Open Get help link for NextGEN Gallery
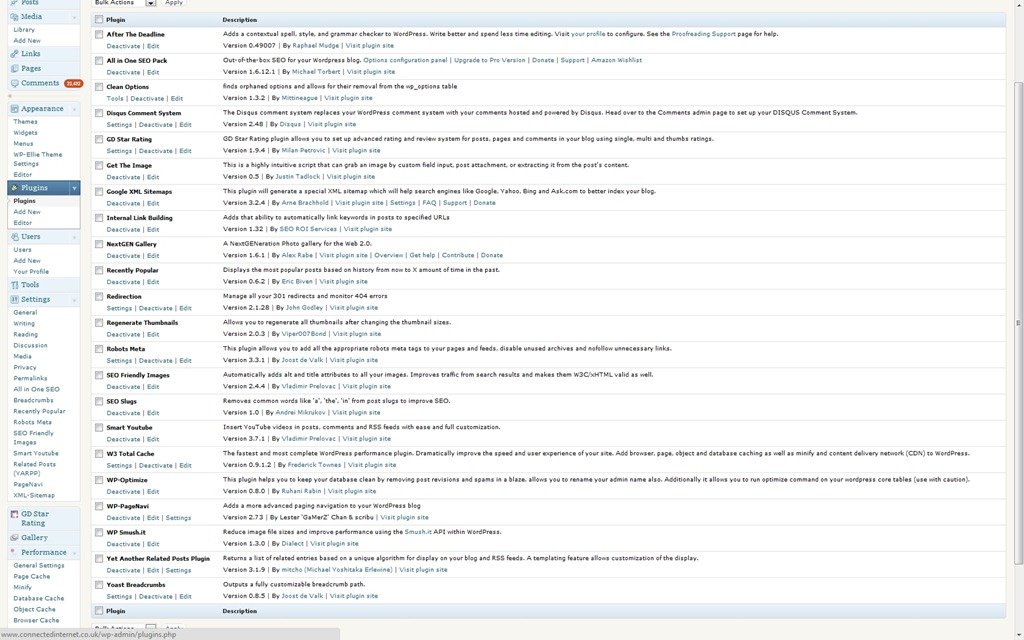This screenshot has height=640, width=1024. coord(422,255)
